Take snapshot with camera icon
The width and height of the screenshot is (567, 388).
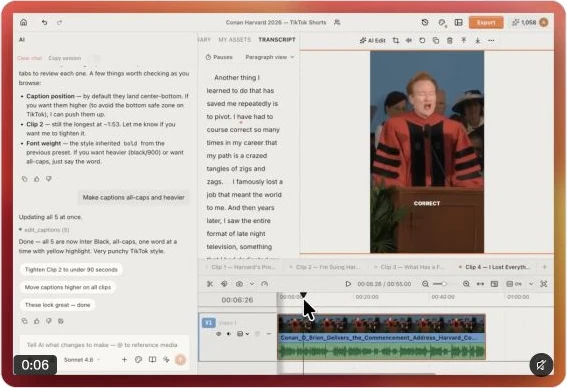point(239,284)
